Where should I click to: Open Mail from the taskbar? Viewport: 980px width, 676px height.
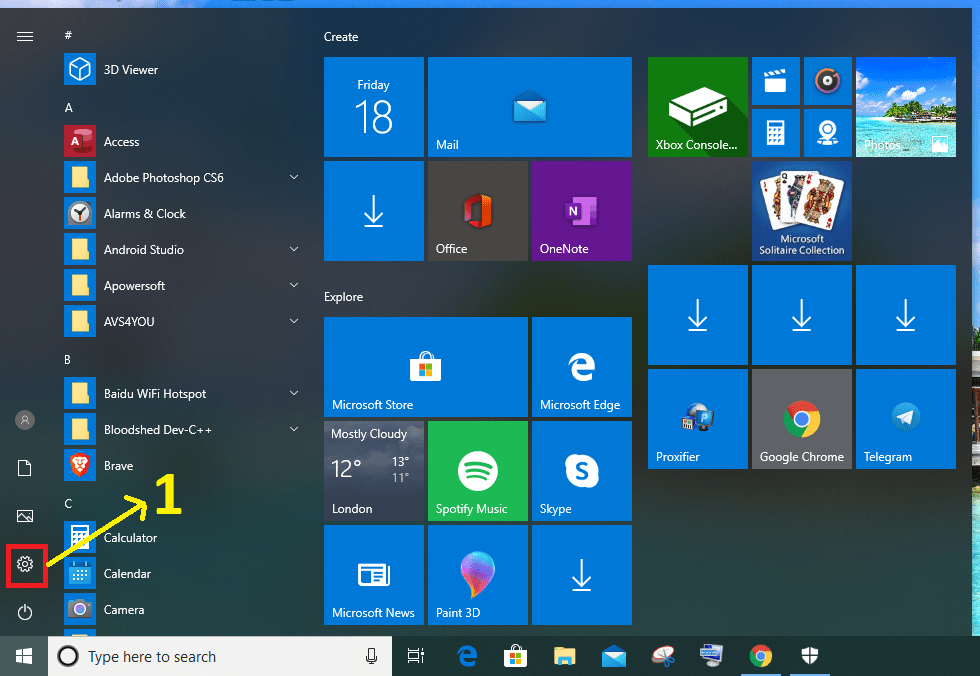[614, 656]
